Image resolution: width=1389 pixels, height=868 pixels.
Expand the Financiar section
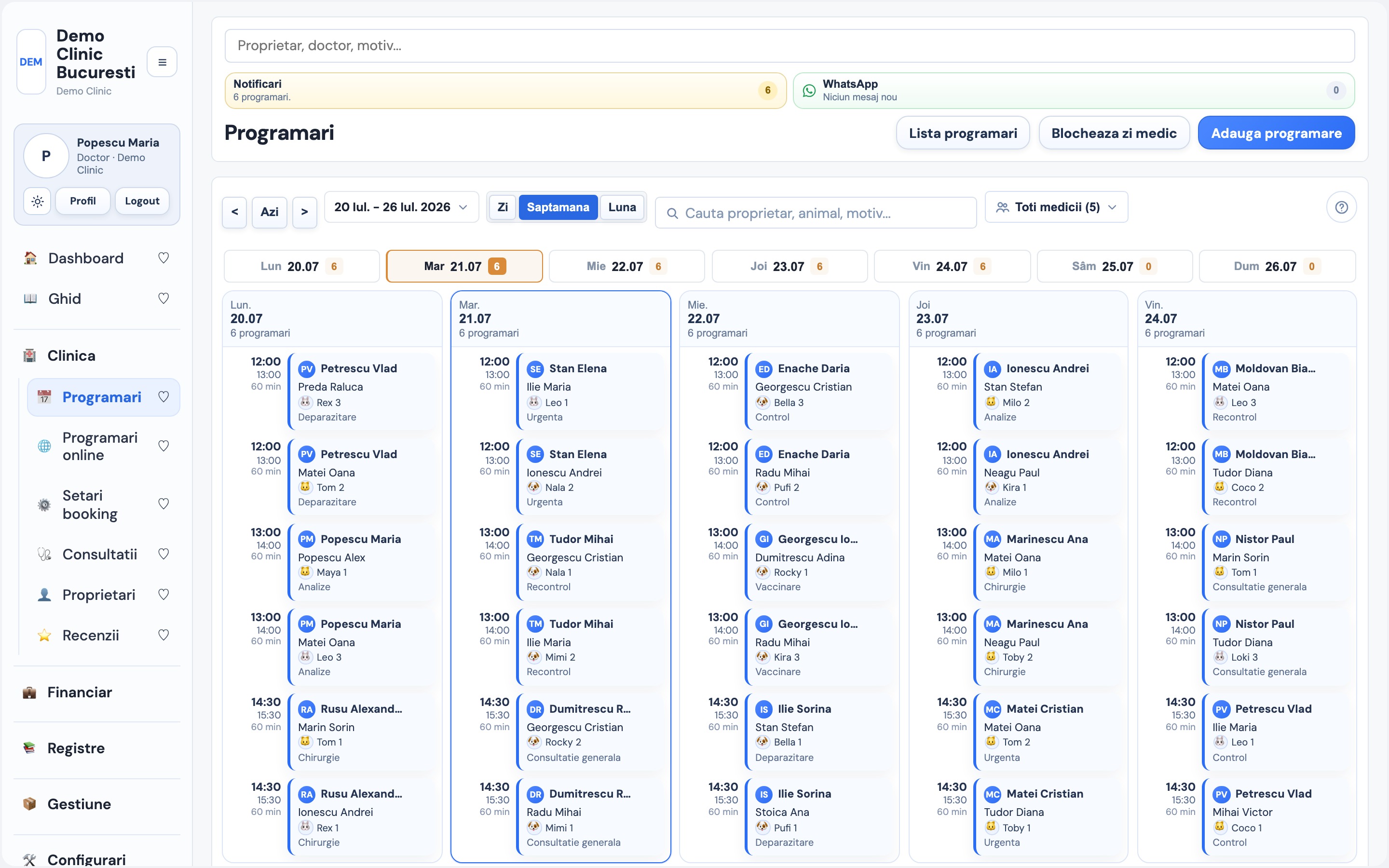coord(97,692)
